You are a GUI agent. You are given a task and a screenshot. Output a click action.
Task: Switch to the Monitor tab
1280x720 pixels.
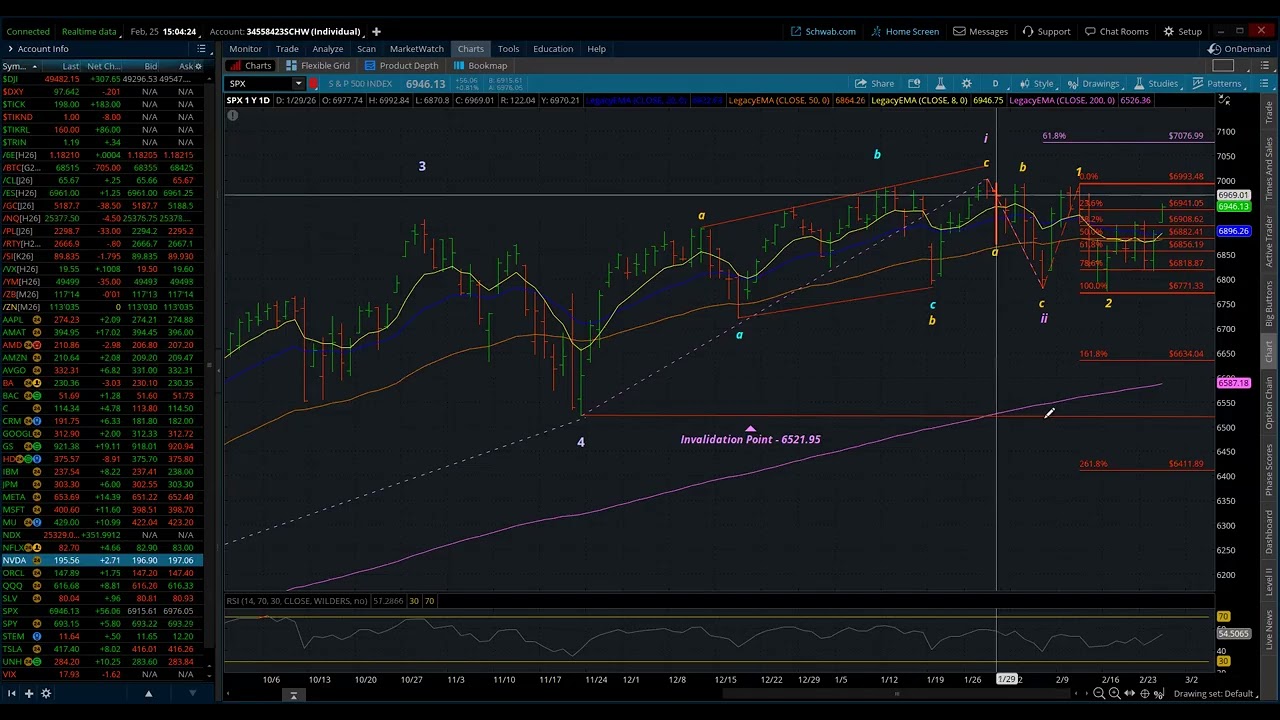(x=245, y=49)
